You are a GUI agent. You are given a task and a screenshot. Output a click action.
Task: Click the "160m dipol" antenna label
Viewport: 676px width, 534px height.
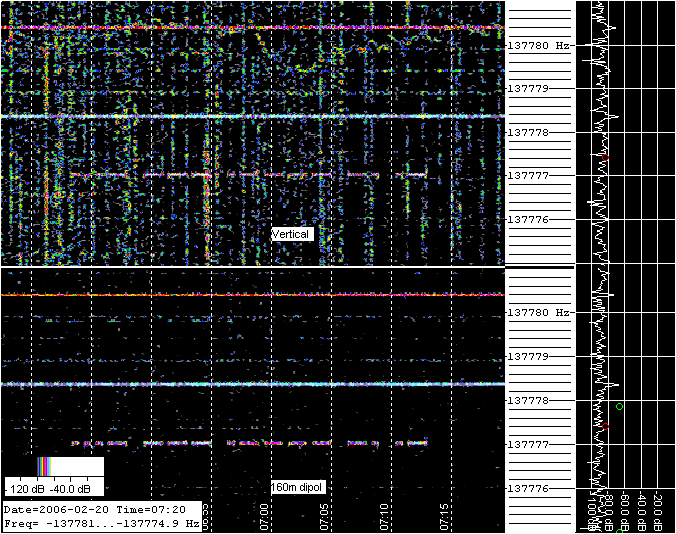point(297,487)
